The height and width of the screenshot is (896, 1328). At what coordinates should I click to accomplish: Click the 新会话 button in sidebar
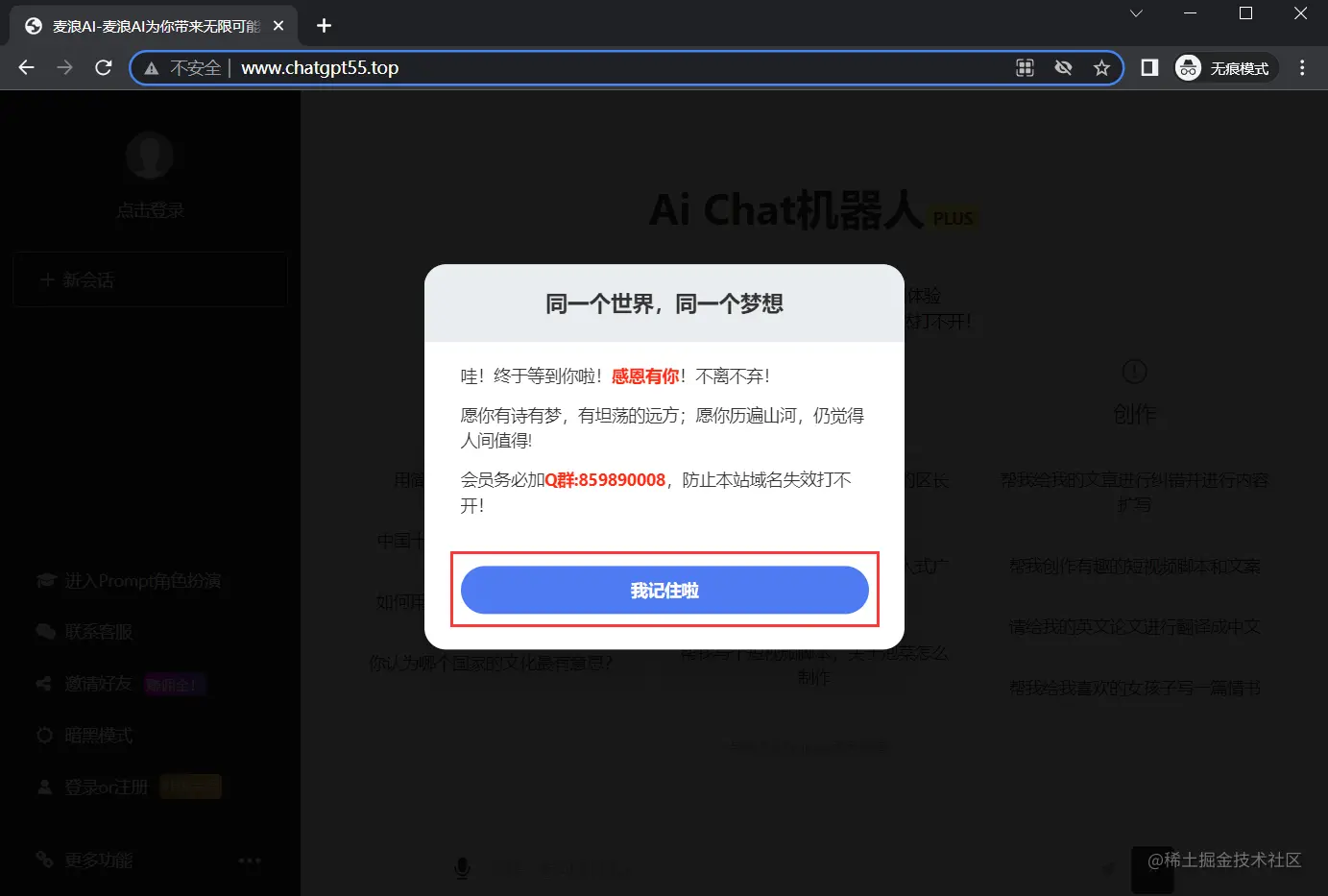[150, 279]
